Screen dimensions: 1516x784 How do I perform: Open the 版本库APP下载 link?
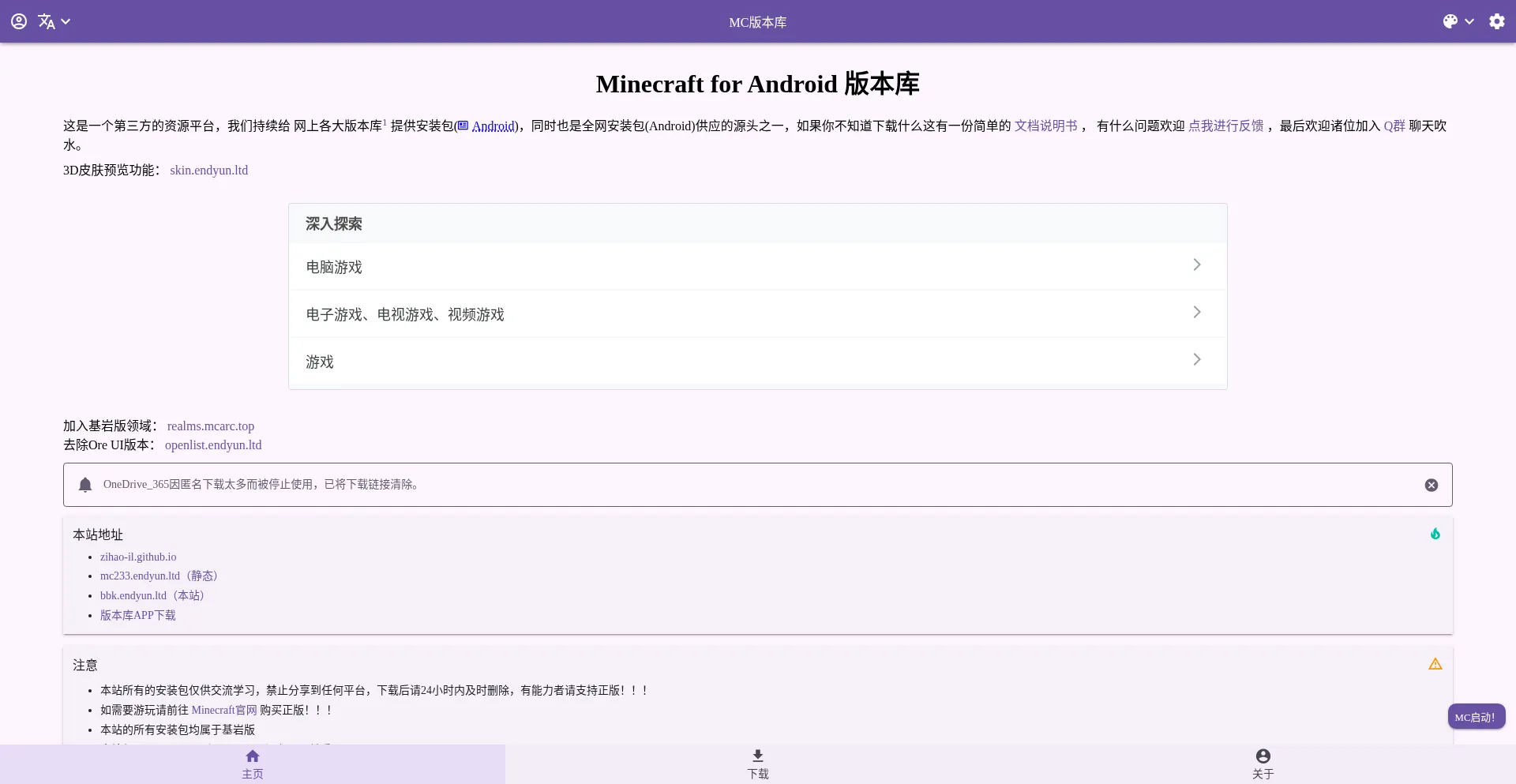pos(138,615)
